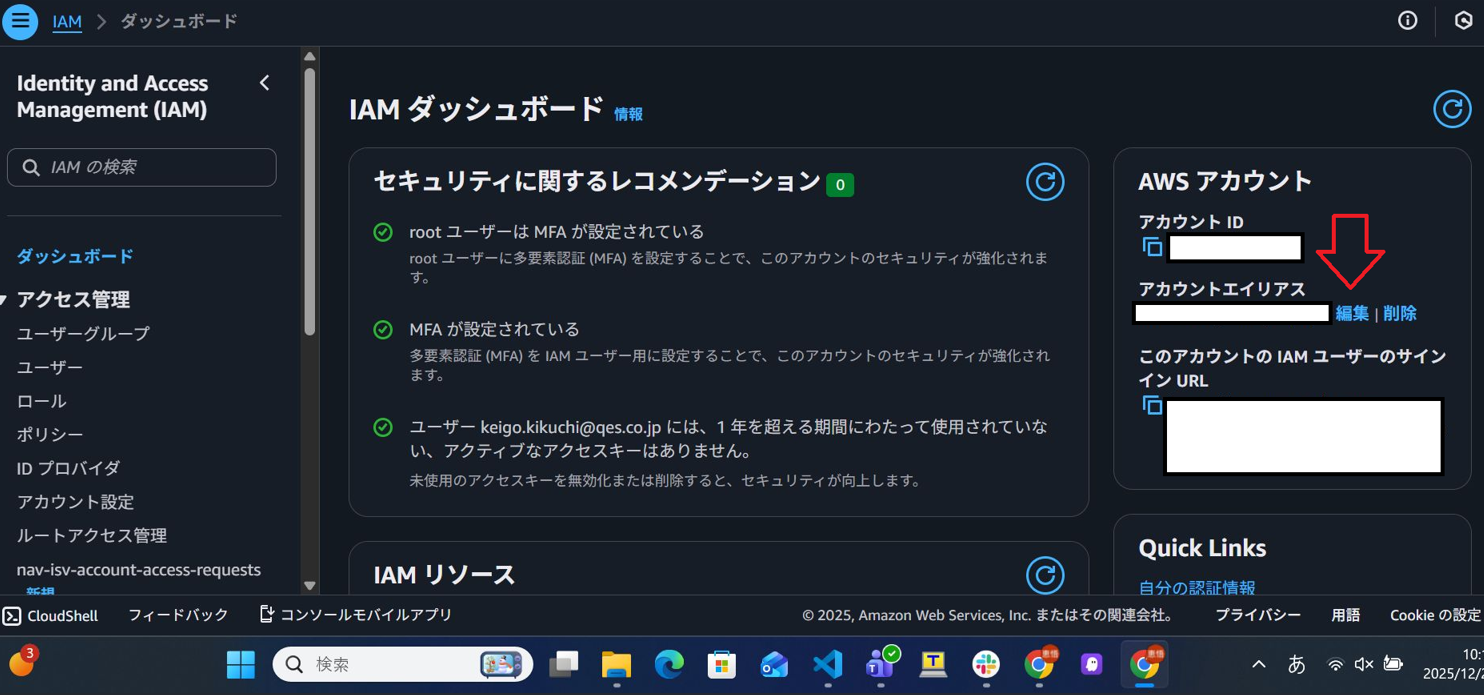This screenshot has width=1484, height=695.
Task: Refresh the IAM dashboard using top refresh icon
Action: coord(1451,108)
